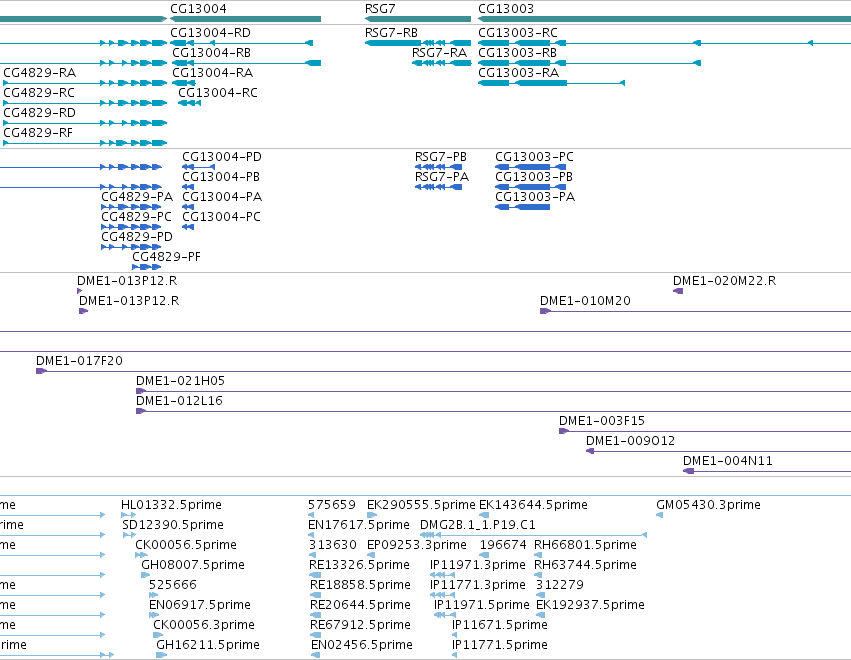Click the CG13003-RB transcript label
The image size is (851, 660).
(x=517, y=53)
